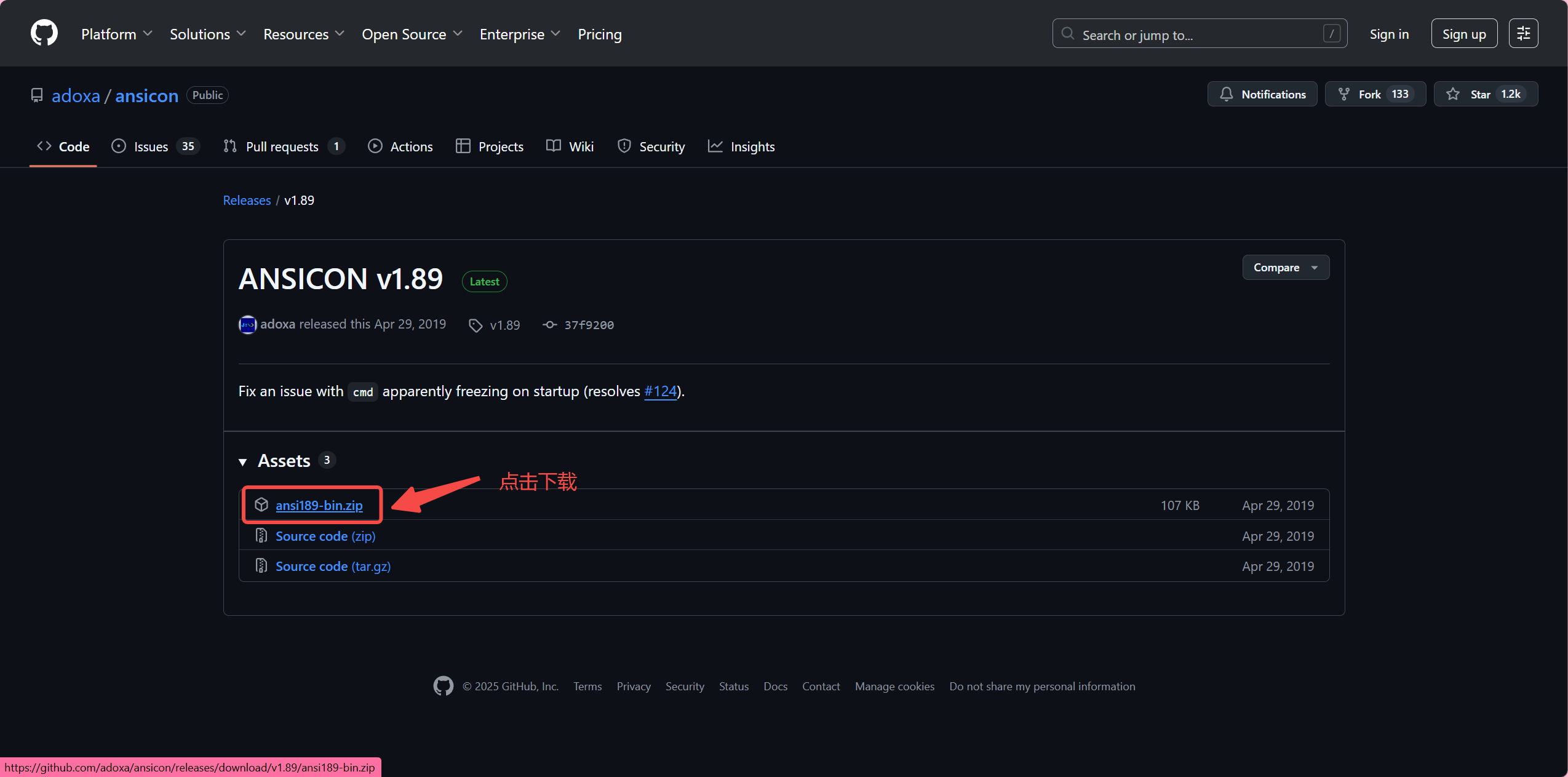Click the adoxa avatar image
1568x777 pixels.
pos(247,325)
